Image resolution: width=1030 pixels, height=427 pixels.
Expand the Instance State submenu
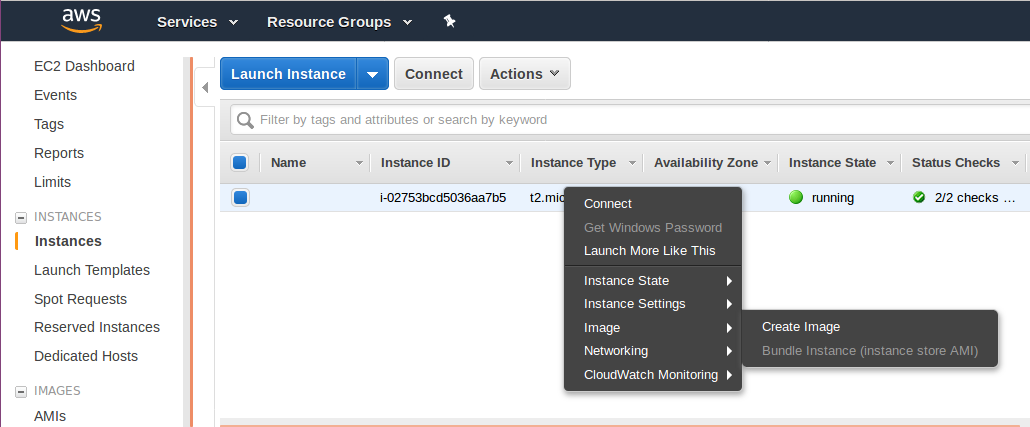653,281
